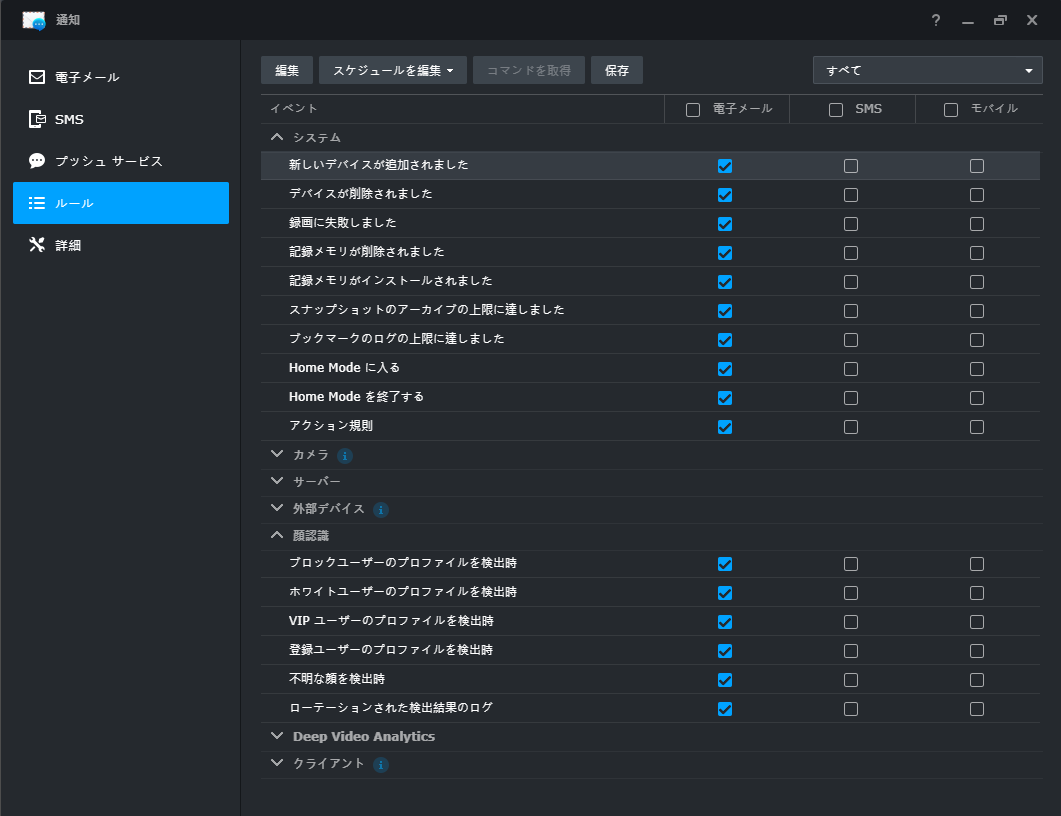1061x816 pixels.
Task: Enable SMS for Home Mode に入る
Action: coord(851,369)
